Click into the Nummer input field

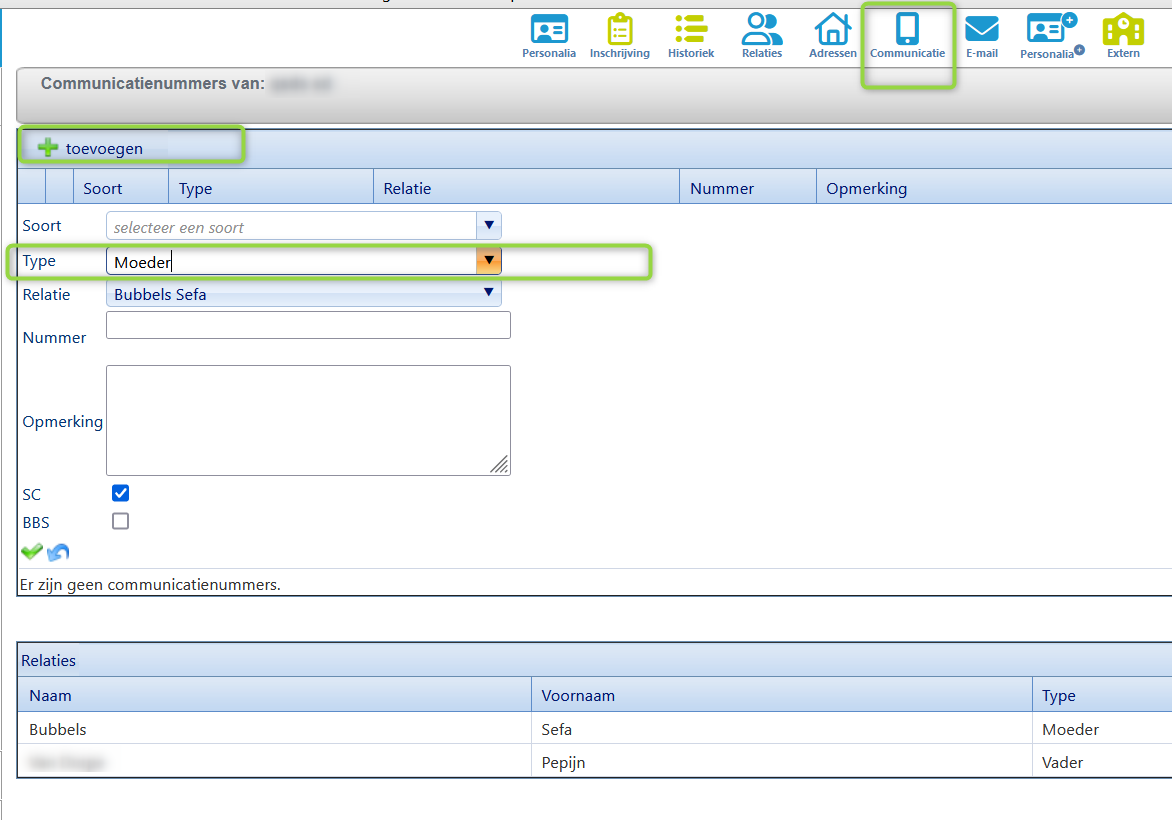point(308,325)
